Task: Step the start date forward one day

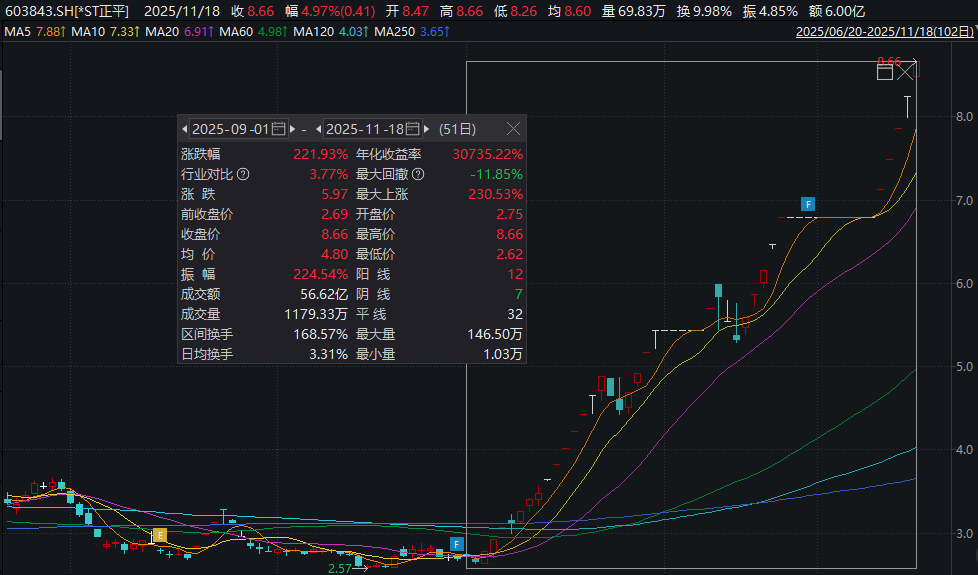Action: 292,129
